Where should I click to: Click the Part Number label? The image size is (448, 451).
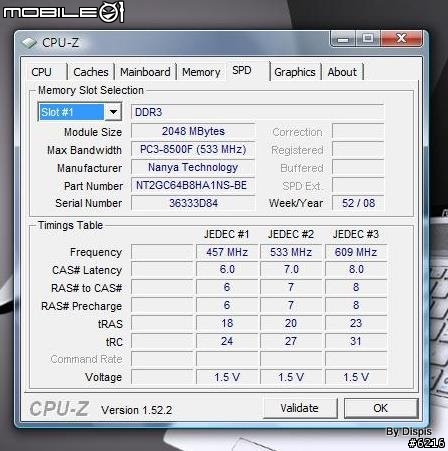pos(93,186)
